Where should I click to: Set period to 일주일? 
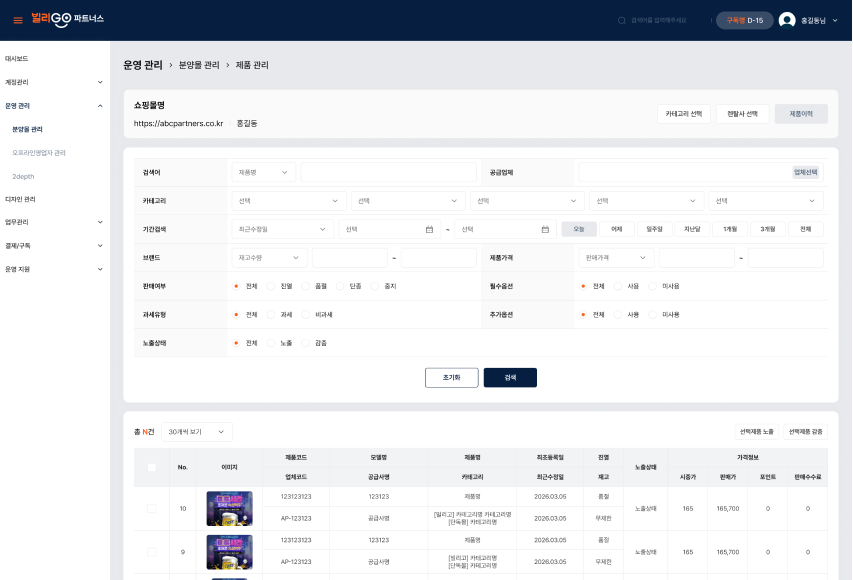point(654,230)
